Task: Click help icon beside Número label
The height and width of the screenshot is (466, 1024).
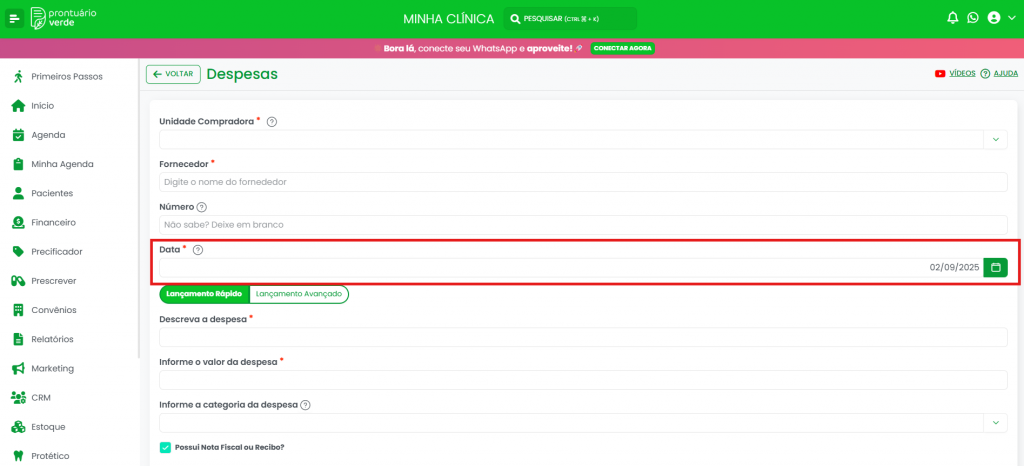Action: pyautogui.click(x=202, y=207)
